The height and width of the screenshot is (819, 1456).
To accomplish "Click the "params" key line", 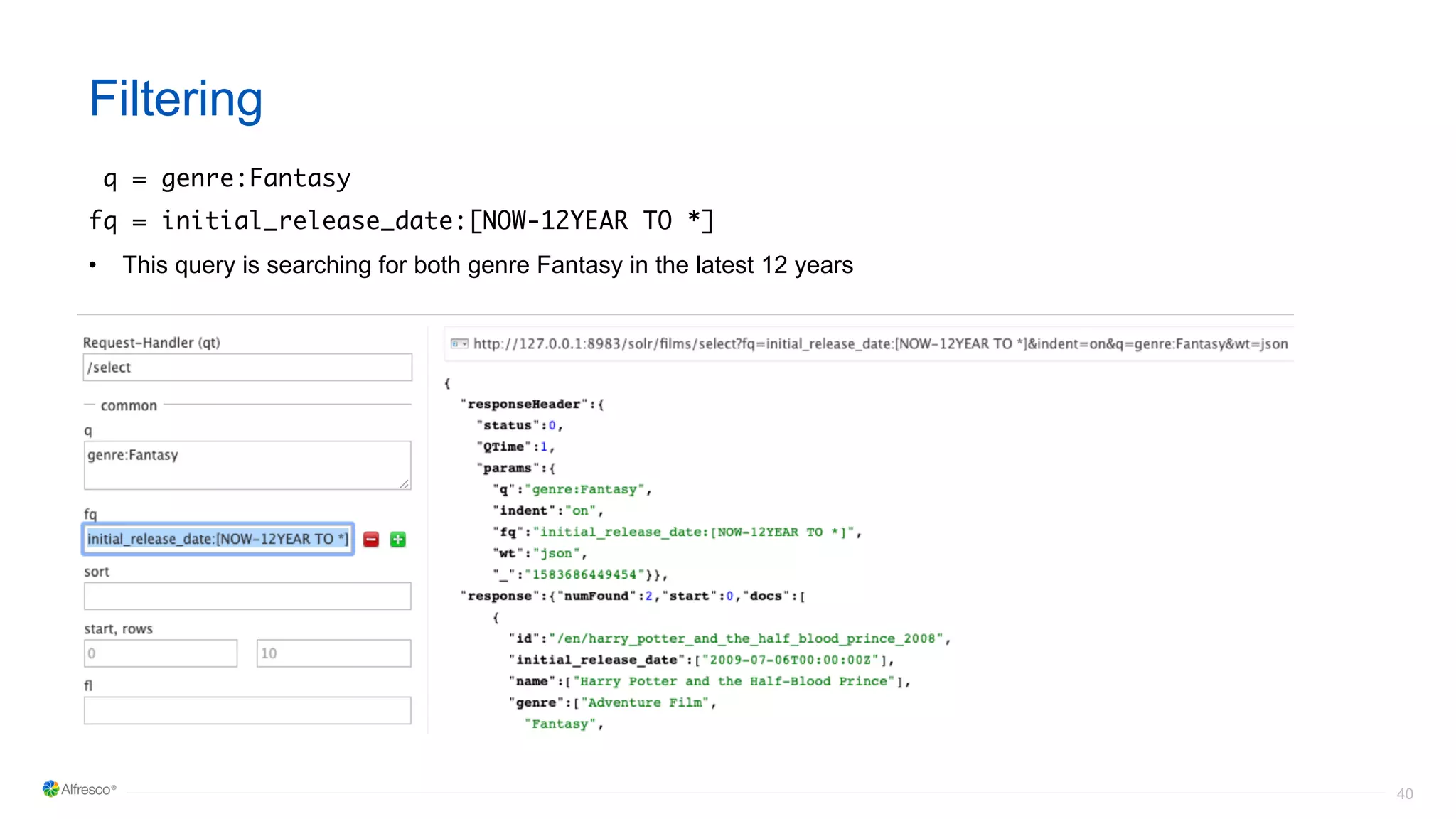I will pos(516,468).
